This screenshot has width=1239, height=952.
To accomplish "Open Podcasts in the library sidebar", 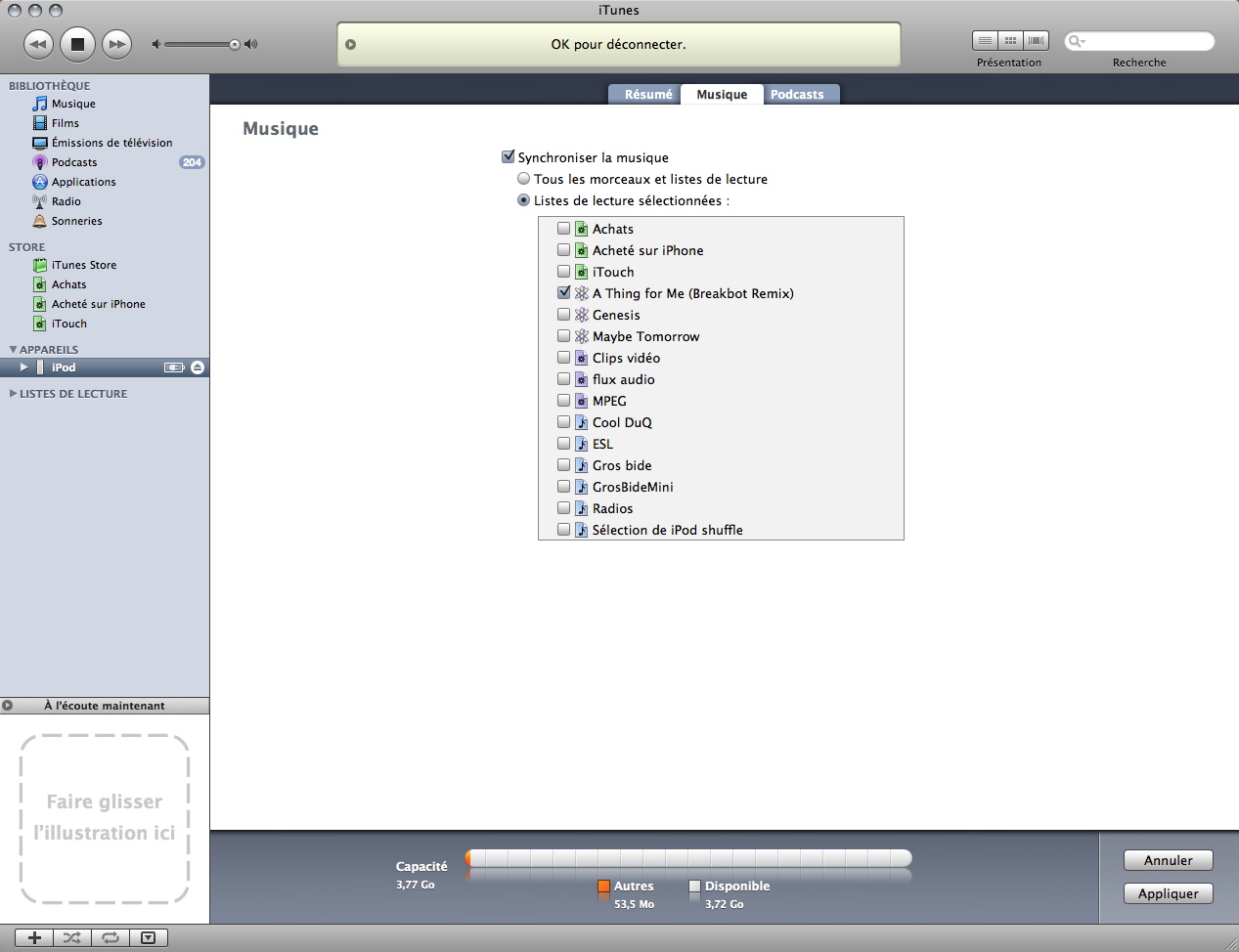I will point(74,162).
